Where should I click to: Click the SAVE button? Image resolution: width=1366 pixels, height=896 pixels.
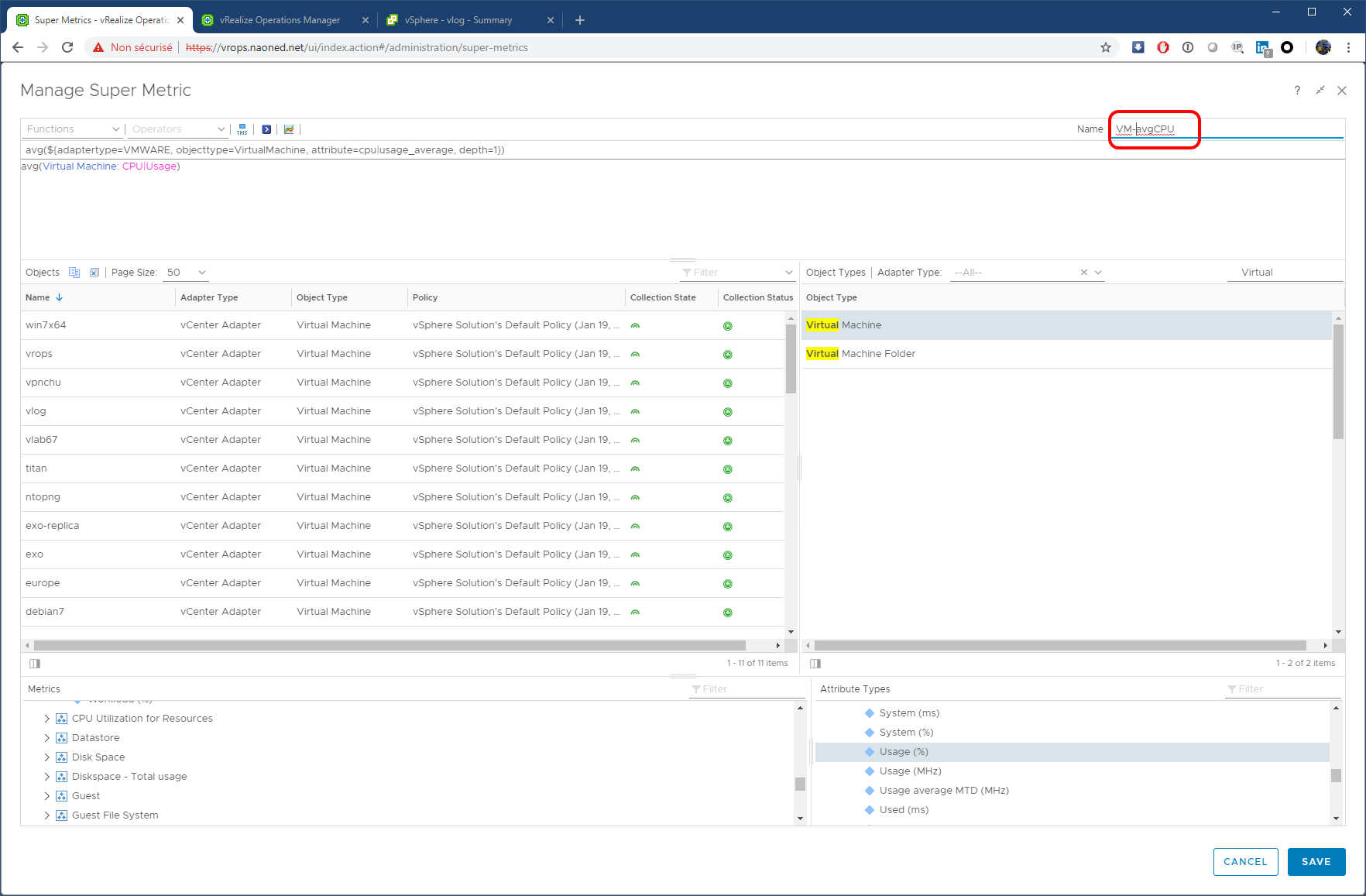1316,862
